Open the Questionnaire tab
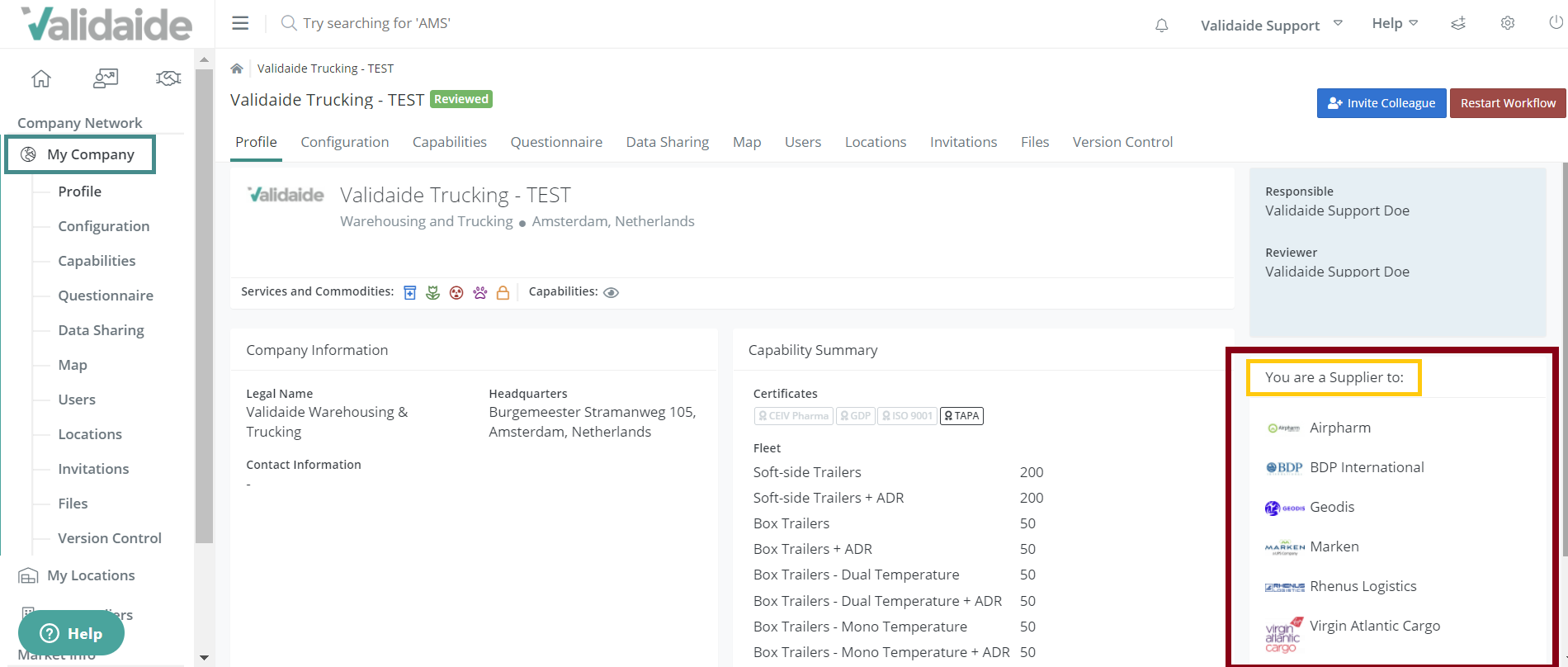This screenshot has width=1568, height=667. click(556, 142)
